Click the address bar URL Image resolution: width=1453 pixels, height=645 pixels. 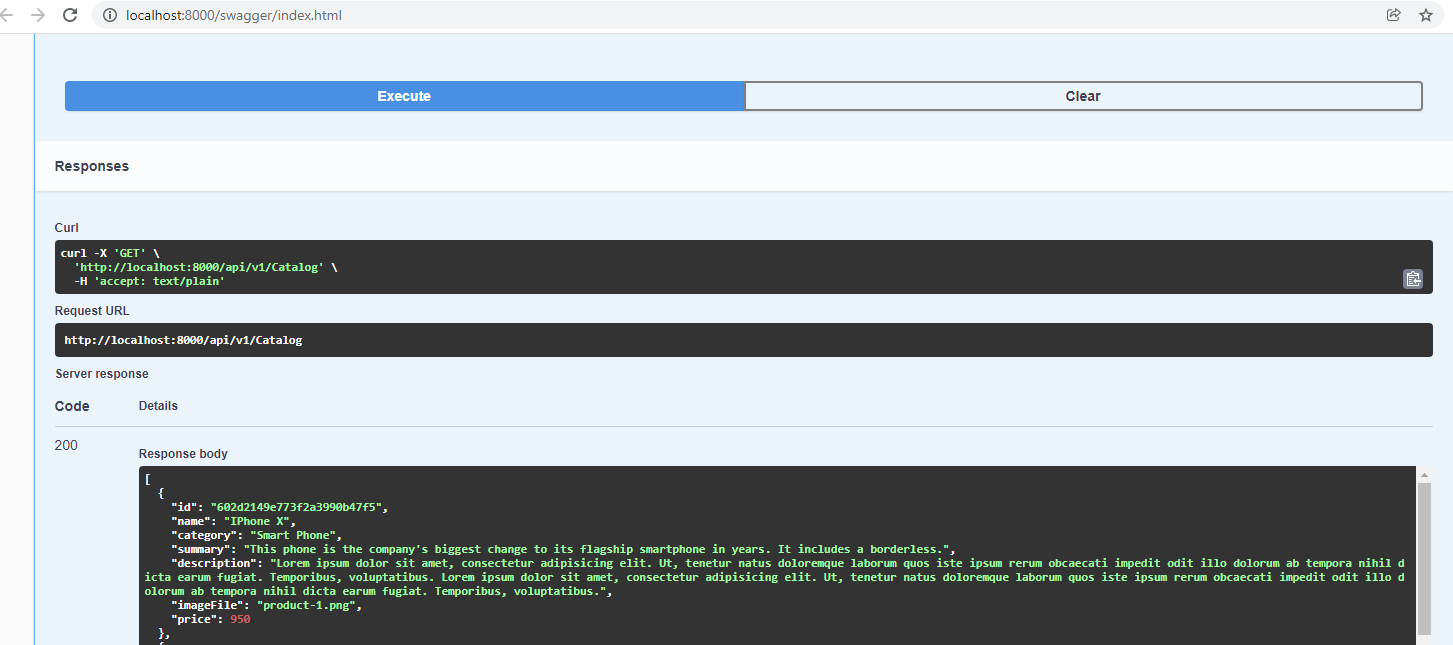(x=234, y=15)
